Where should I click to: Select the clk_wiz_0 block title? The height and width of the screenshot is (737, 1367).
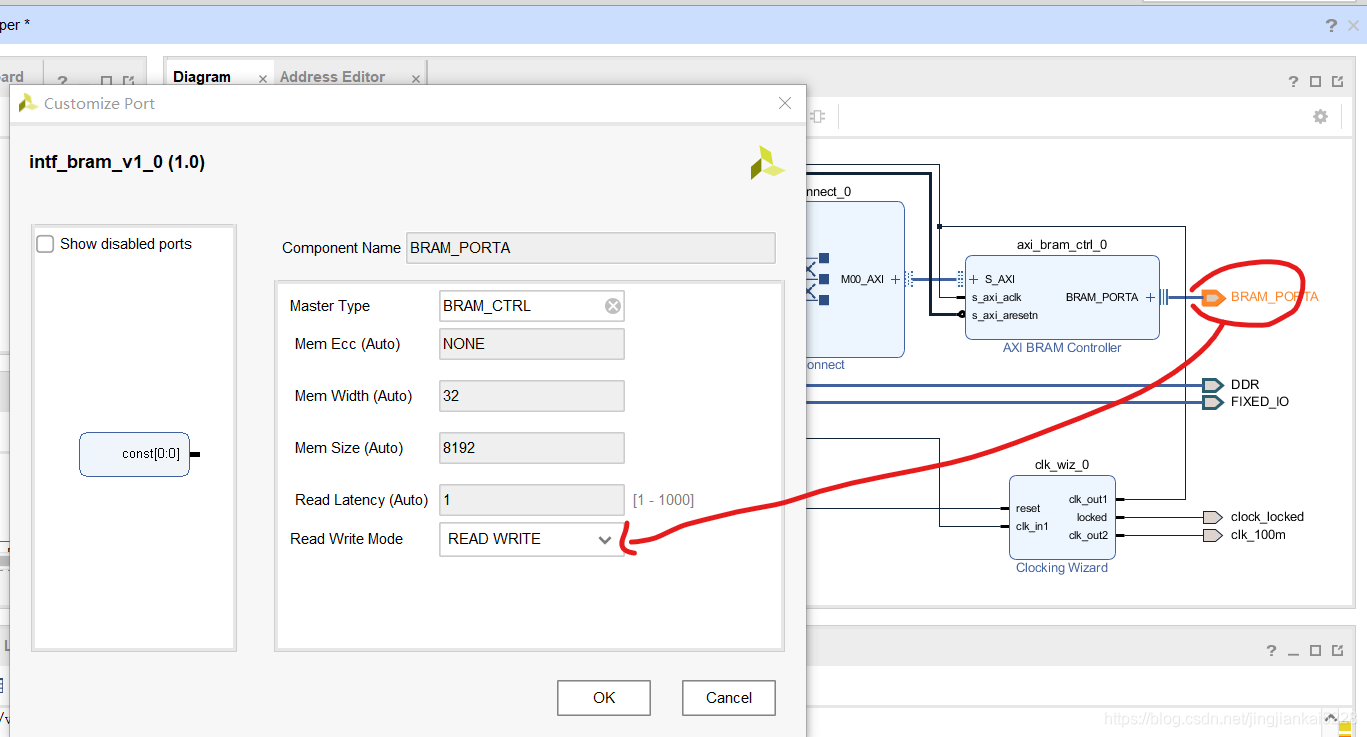click(x=1062, y=465)
